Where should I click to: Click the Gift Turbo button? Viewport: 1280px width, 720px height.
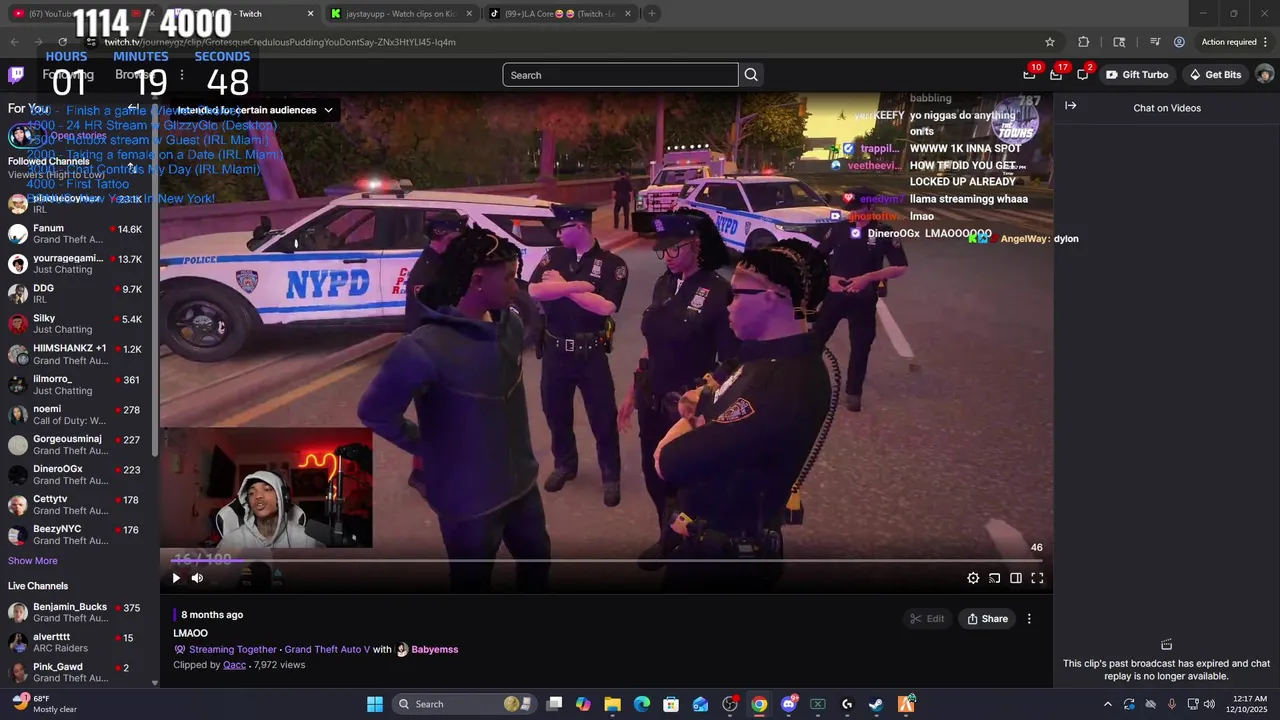pyautogui.click(x=1137, y=75)
